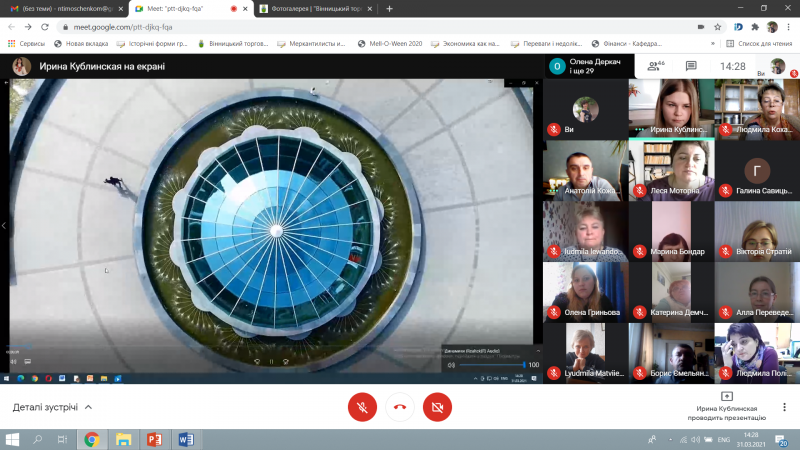The image size is (800, 450).
Task: Open the Chrome extensions puzzle icon
Action: pos(755,27)
